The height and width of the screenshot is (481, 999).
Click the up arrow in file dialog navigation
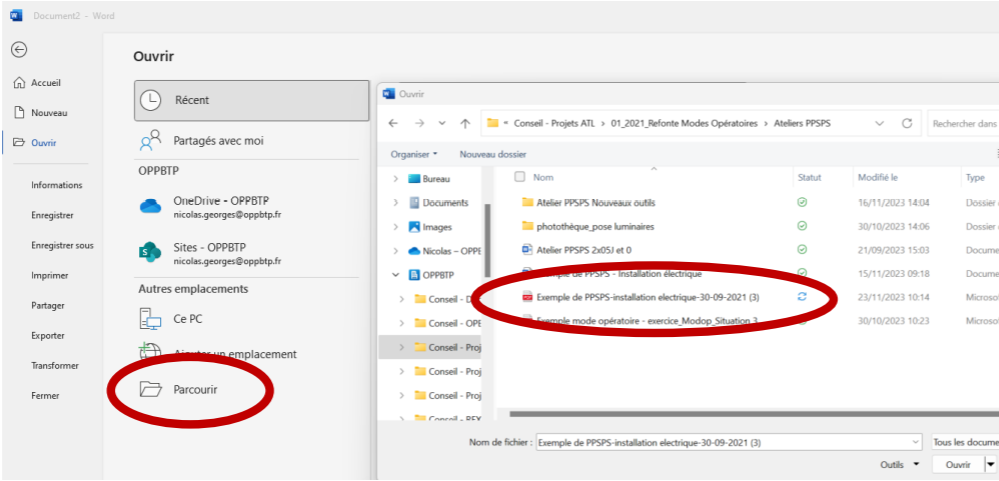(x=465, y=124)
